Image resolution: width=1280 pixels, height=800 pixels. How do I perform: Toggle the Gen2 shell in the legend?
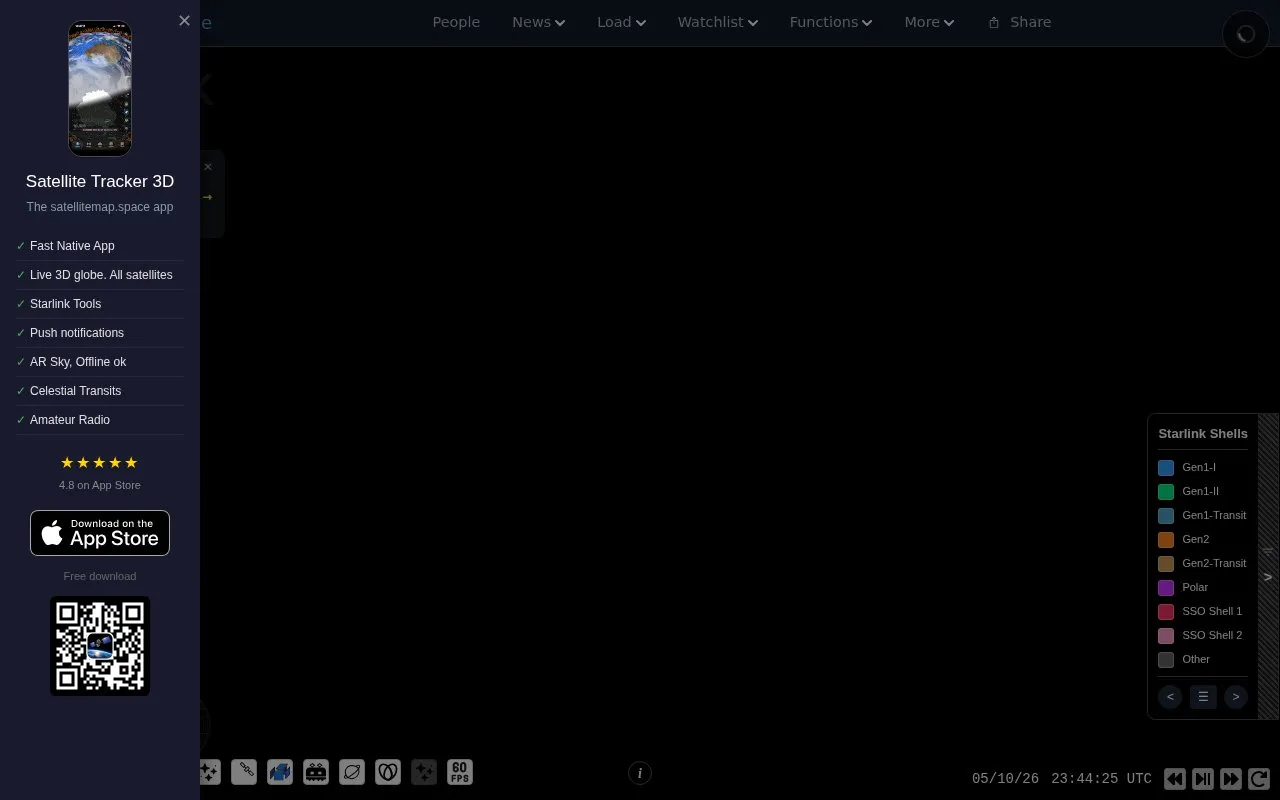[1203, 539]
